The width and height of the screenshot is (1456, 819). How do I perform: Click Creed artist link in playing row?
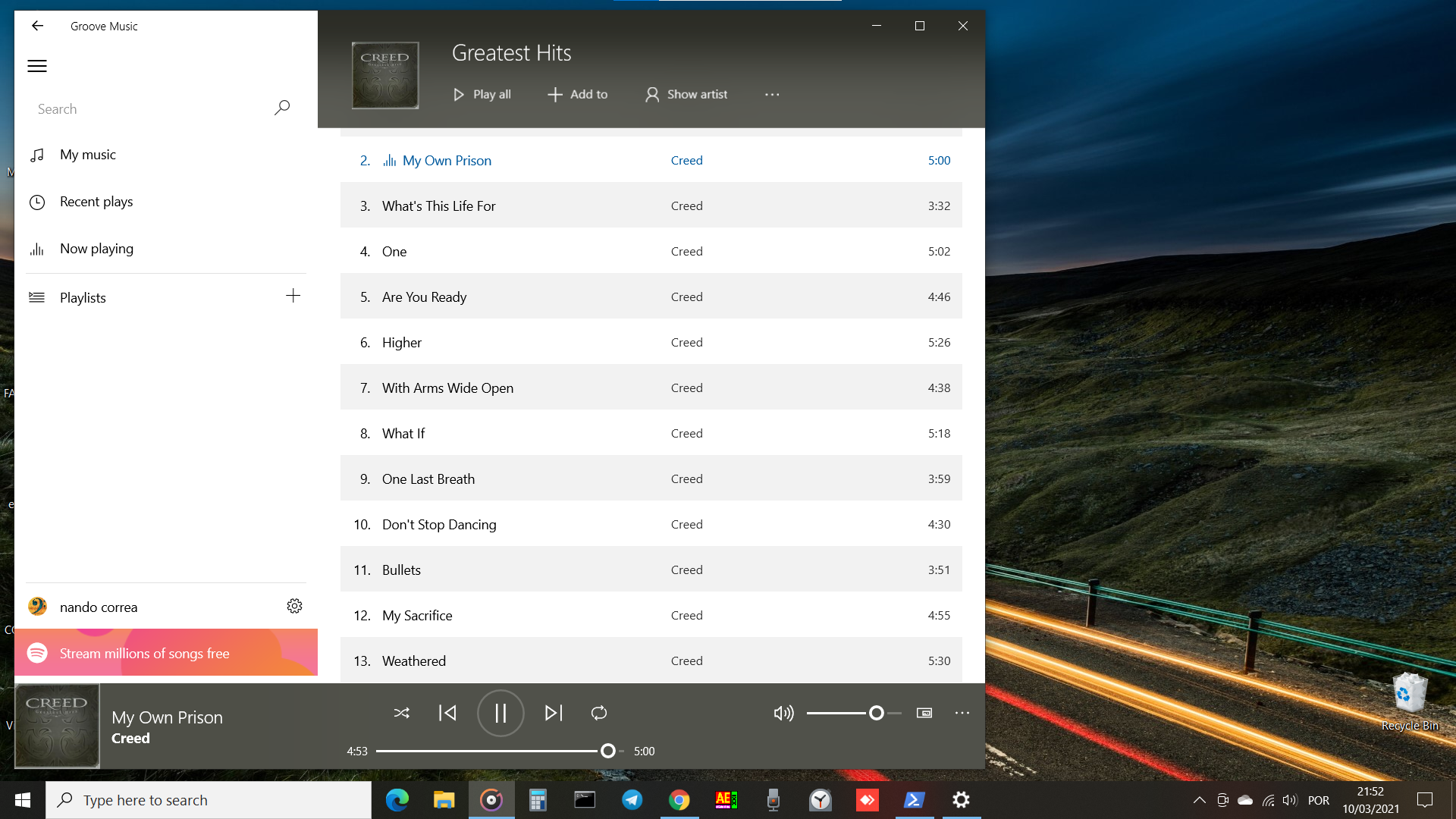click(686, 160)
